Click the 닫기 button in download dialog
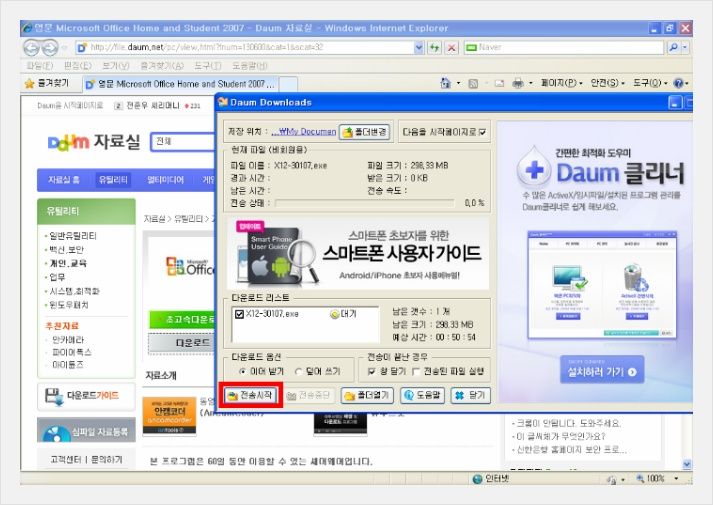The height and width of the screenshot is (505, 713). coord(471,395)
